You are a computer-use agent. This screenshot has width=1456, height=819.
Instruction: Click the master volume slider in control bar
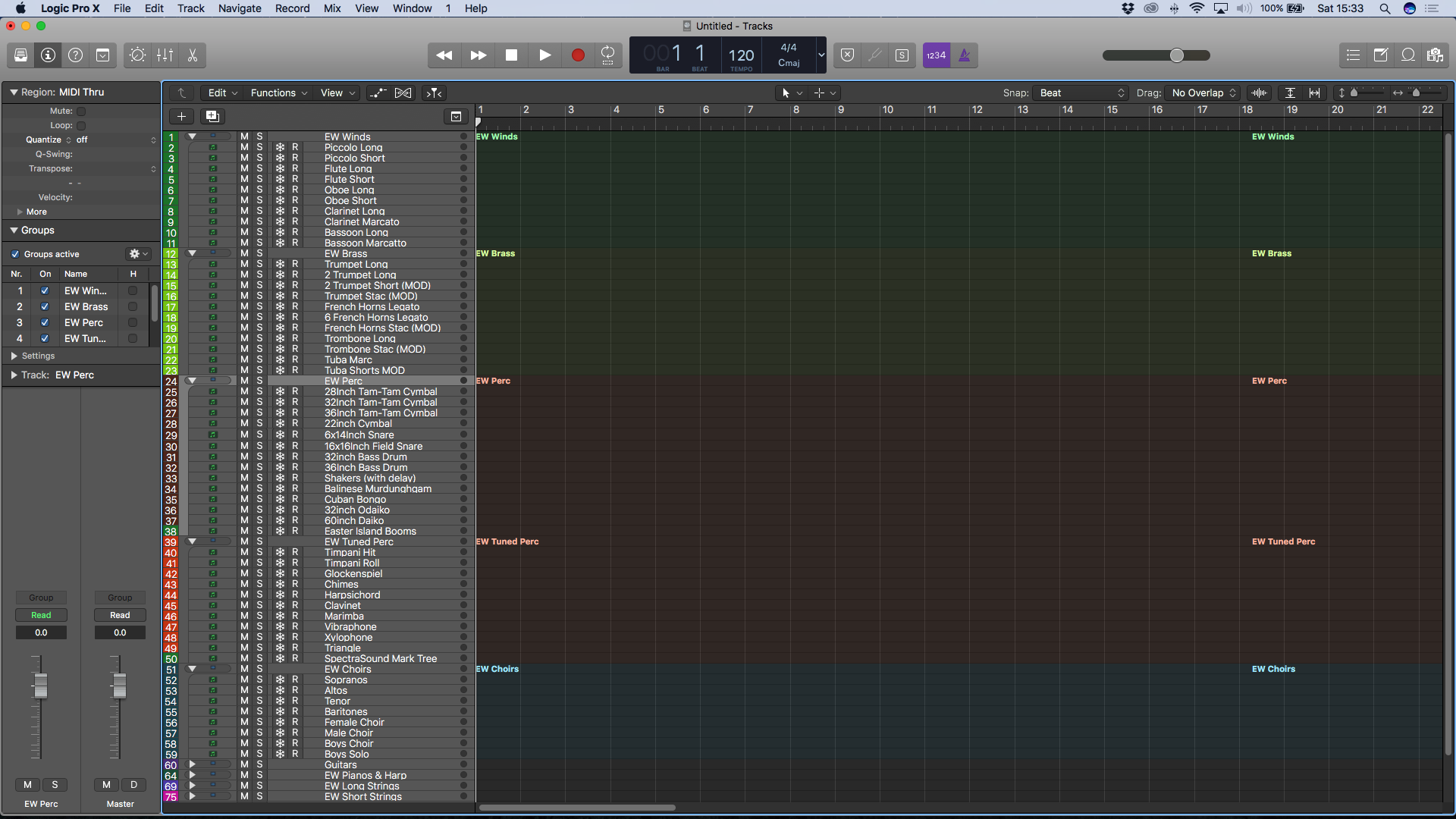(x=1156, y=55)
